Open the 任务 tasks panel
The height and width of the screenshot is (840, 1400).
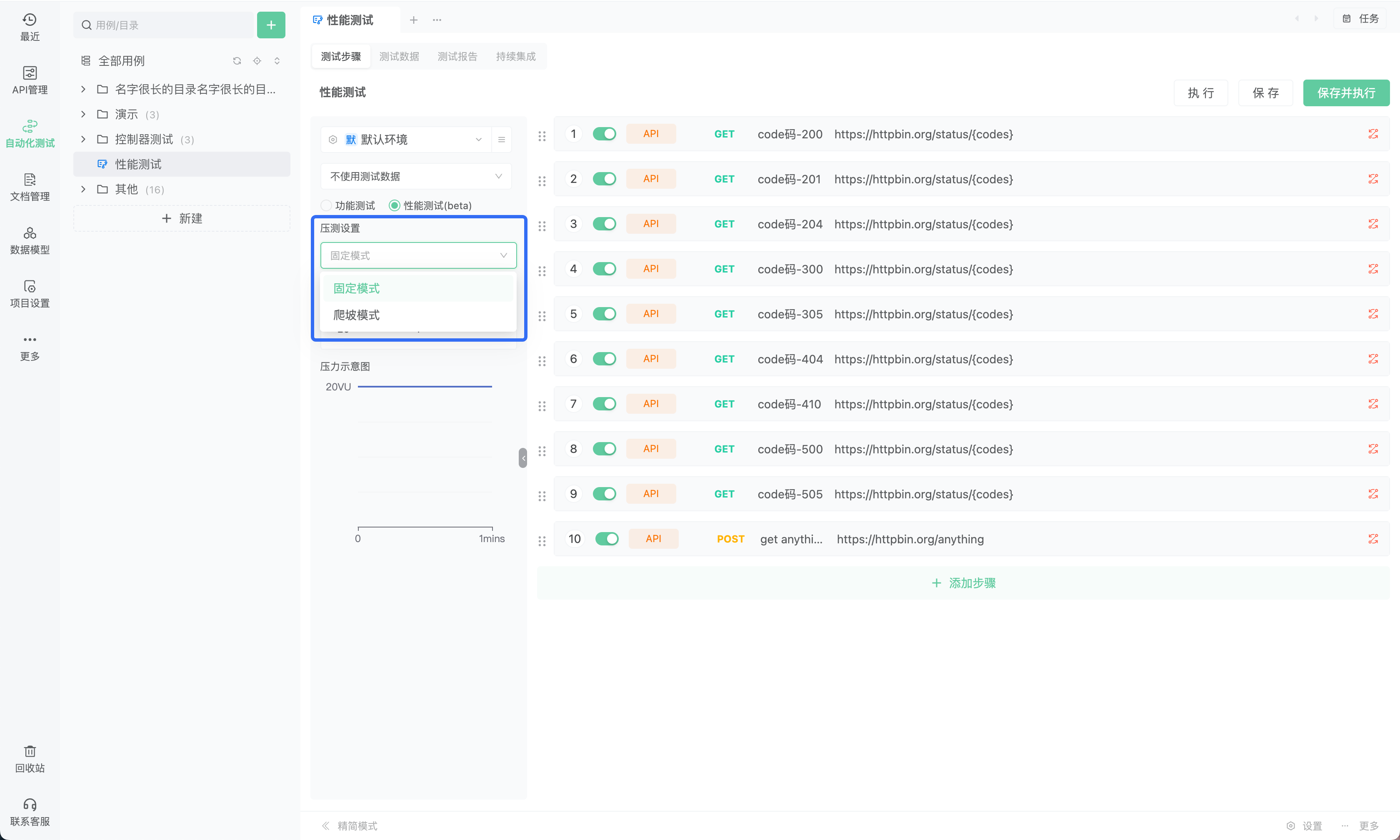click(1360, 19)
